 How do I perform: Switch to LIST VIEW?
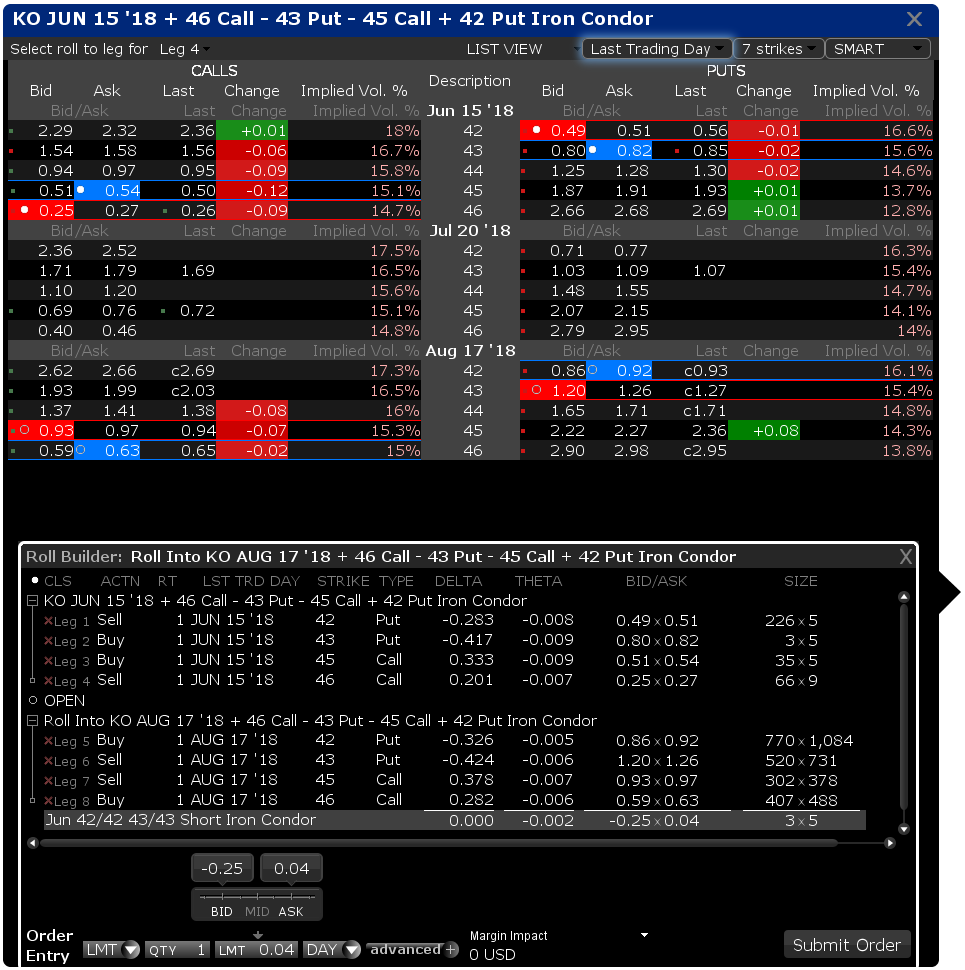(504, 49)
